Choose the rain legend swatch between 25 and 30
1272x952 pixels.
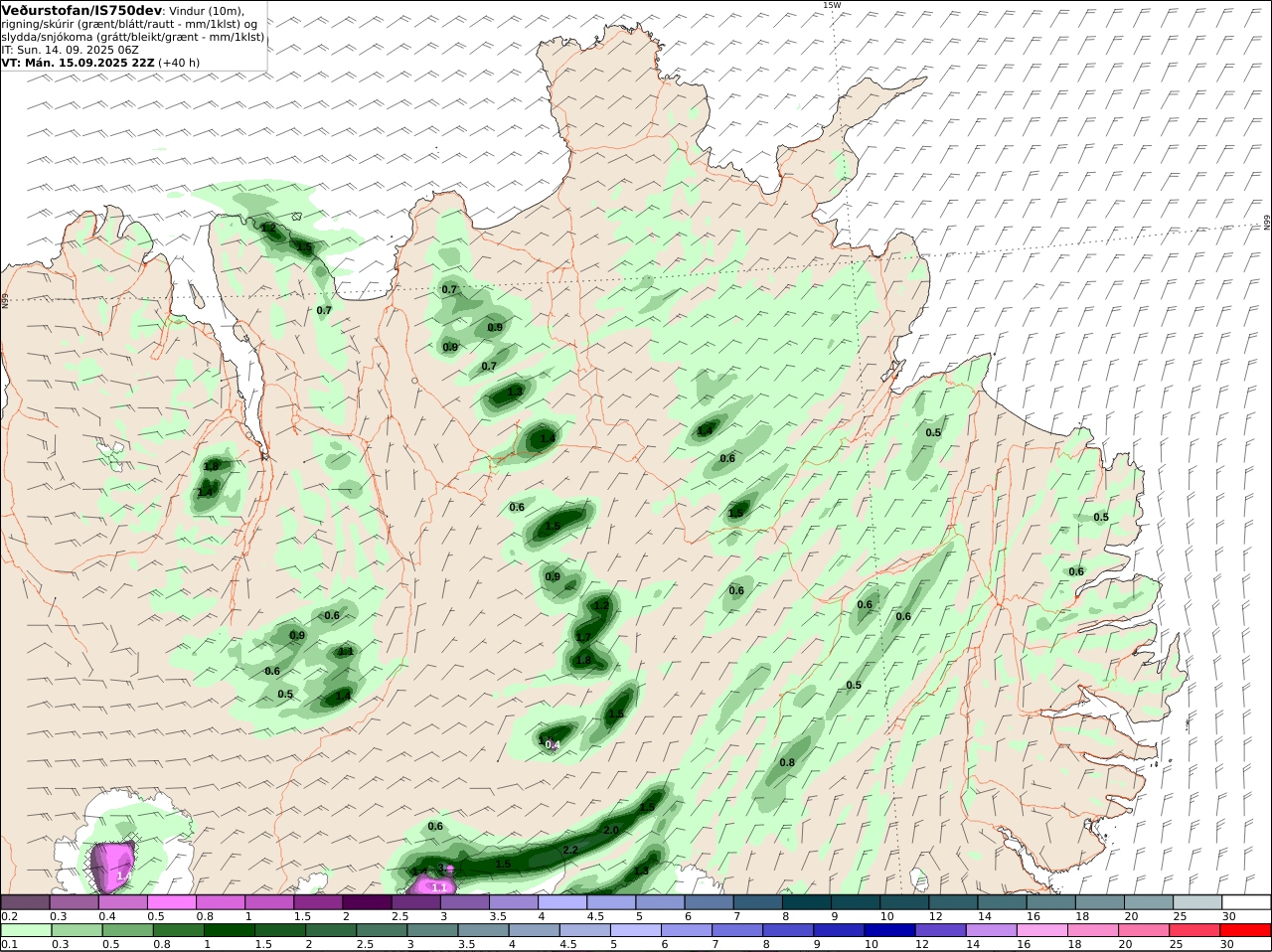click(x=1196, y=931)
